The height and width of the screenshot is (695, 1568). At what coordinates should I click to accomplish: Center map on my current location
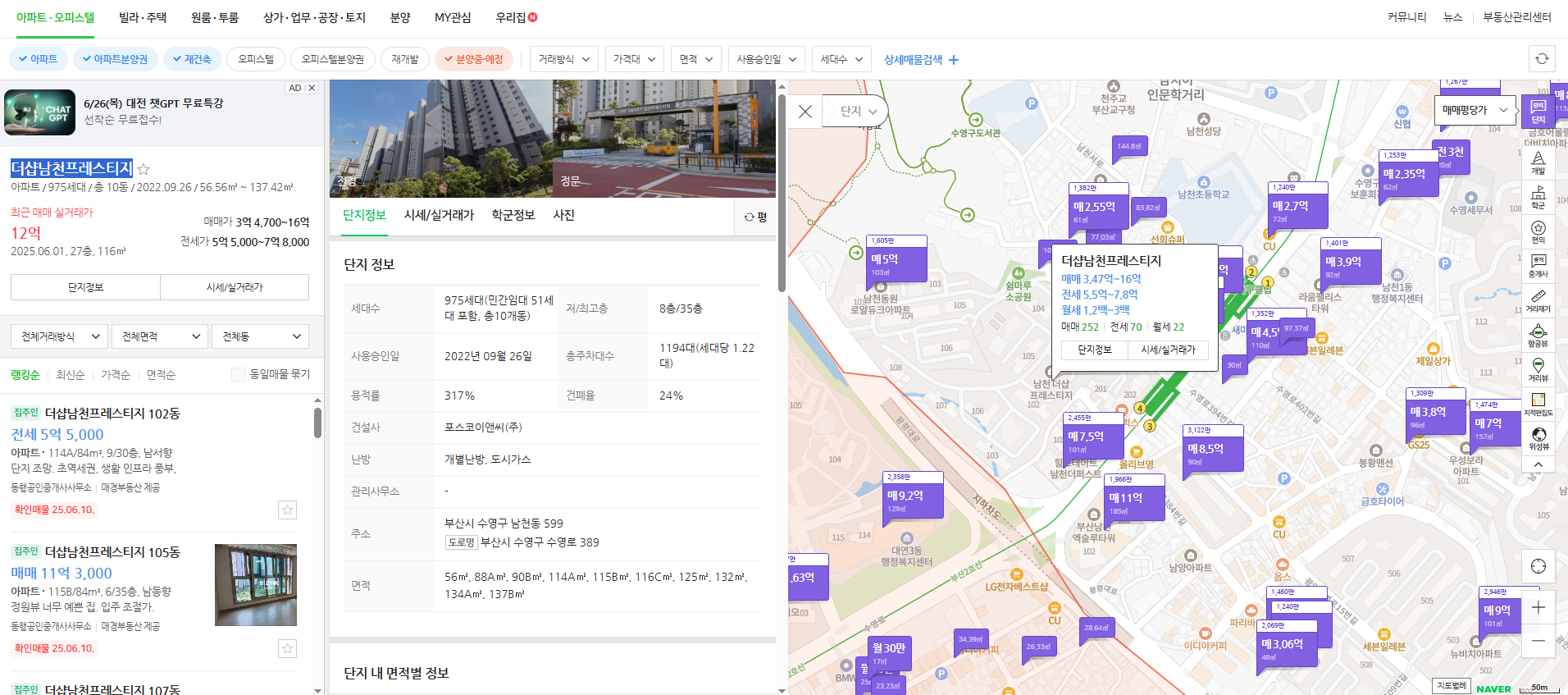coord(1538,566)
